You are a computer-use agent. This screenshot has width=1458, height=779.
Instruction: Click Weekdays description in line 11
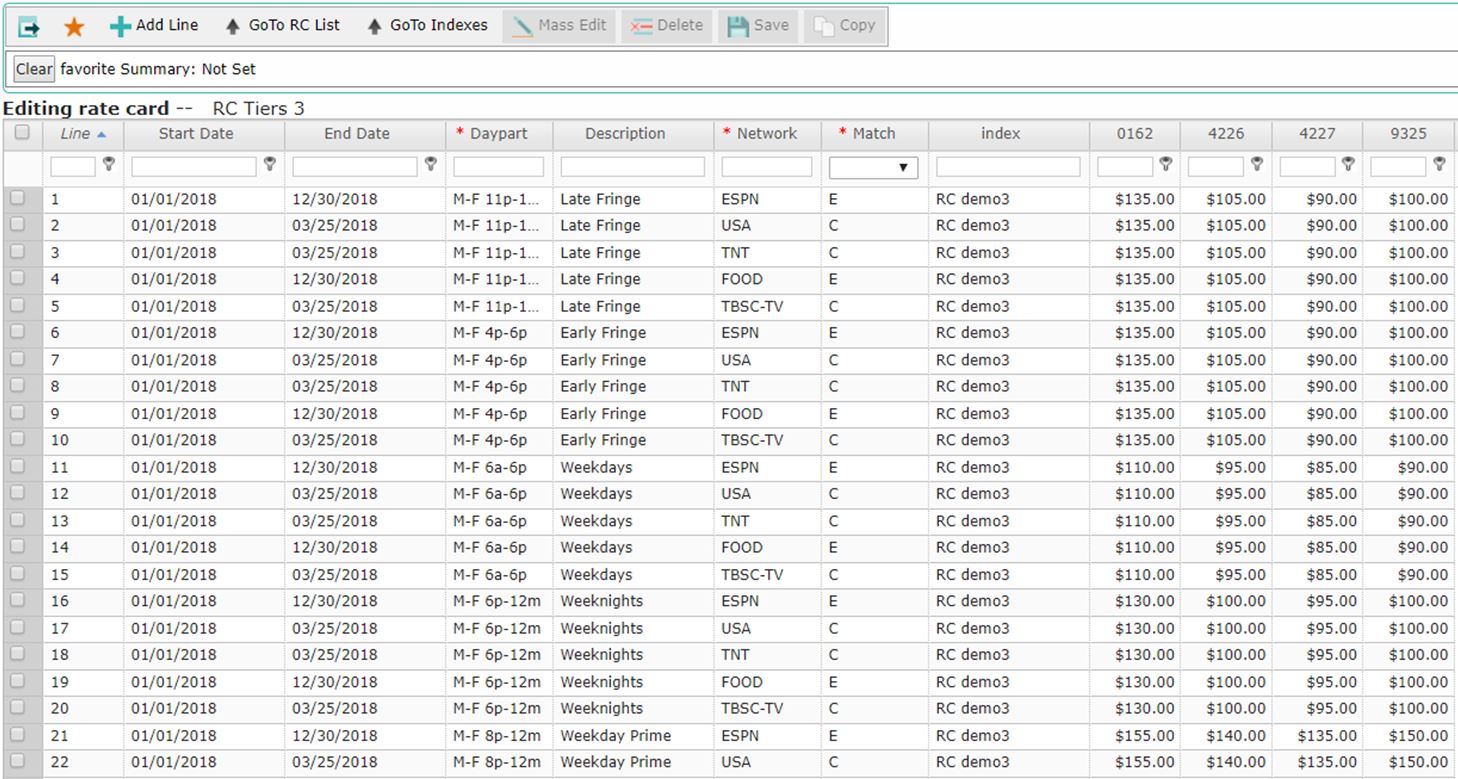click(596, 467)
